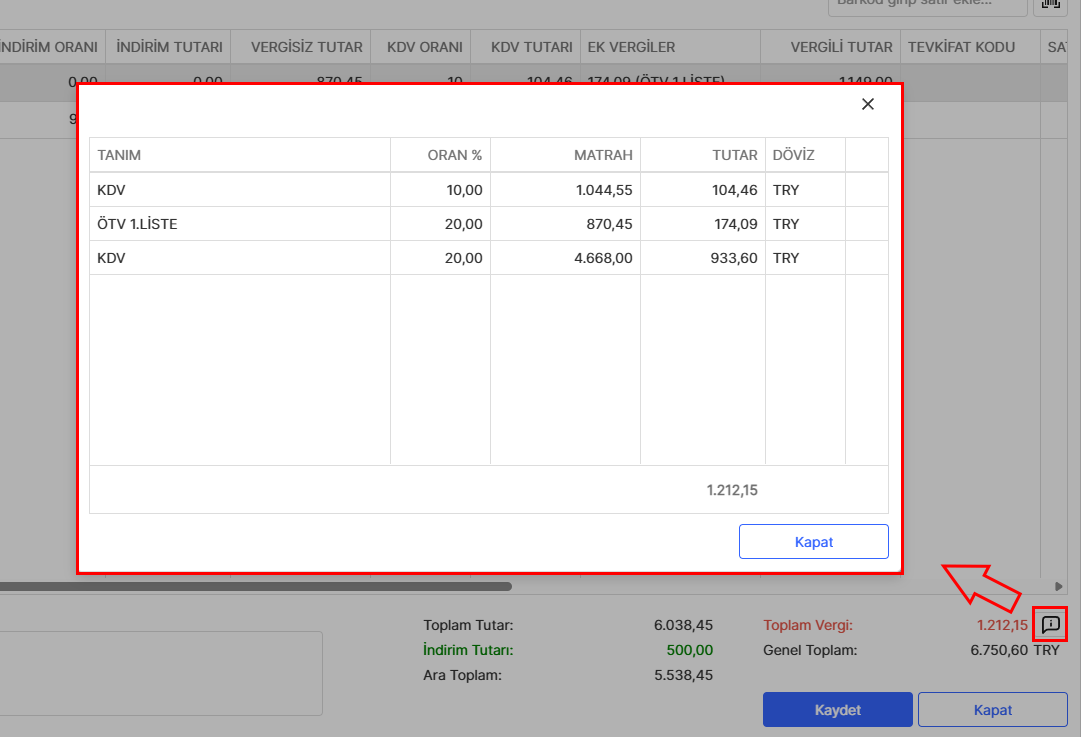The width and height of the screenshot is (1081, 737).
Task: Click the Kapat button next to Kaydet
Action: pos(992,710)
